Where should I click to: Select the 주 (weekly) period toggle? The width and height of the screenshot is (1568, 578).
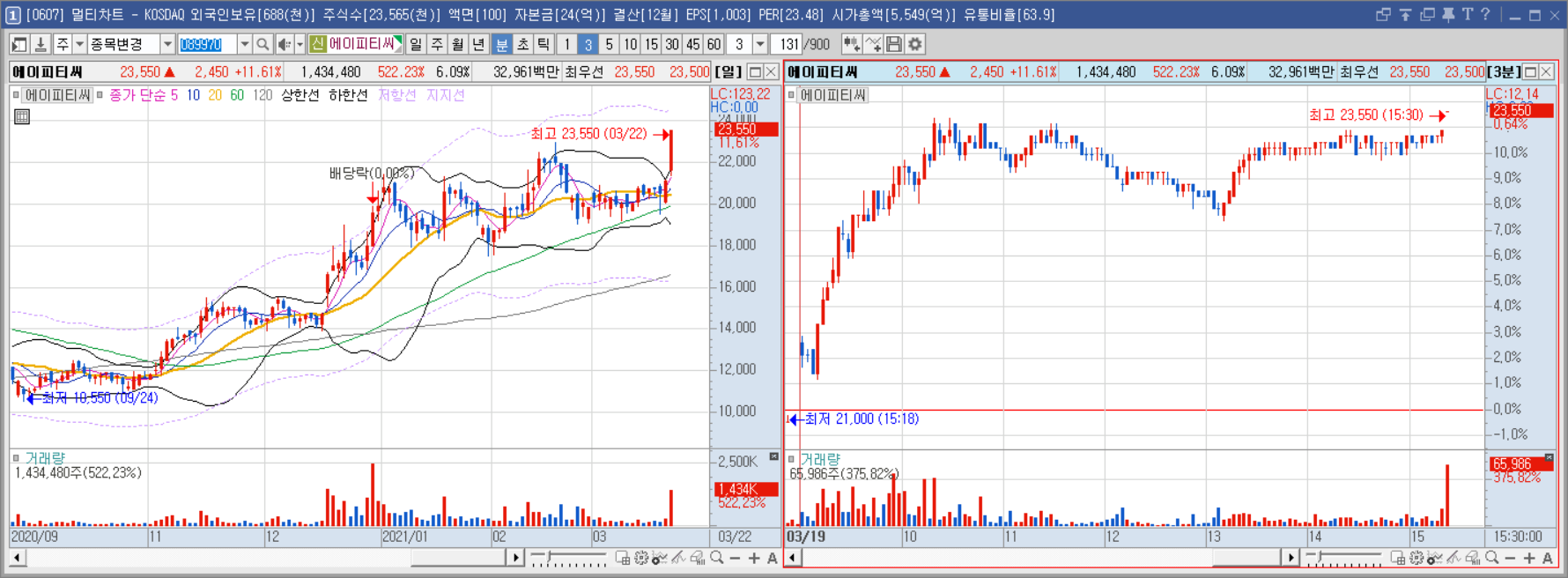tap(437, 44)
